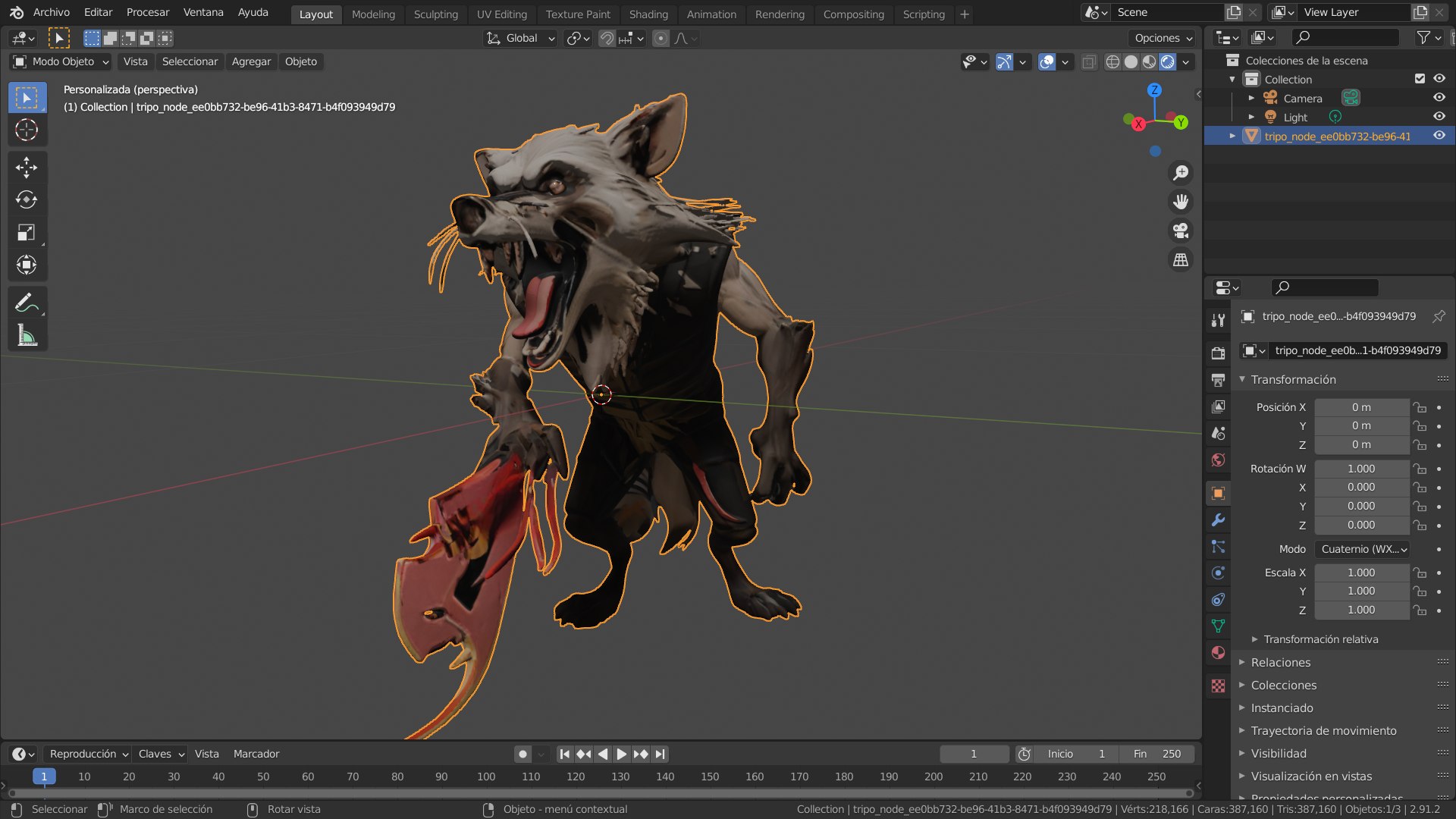Open the Global orientation dropdown
Viewport: 1456px width, 819px height.
521,38
